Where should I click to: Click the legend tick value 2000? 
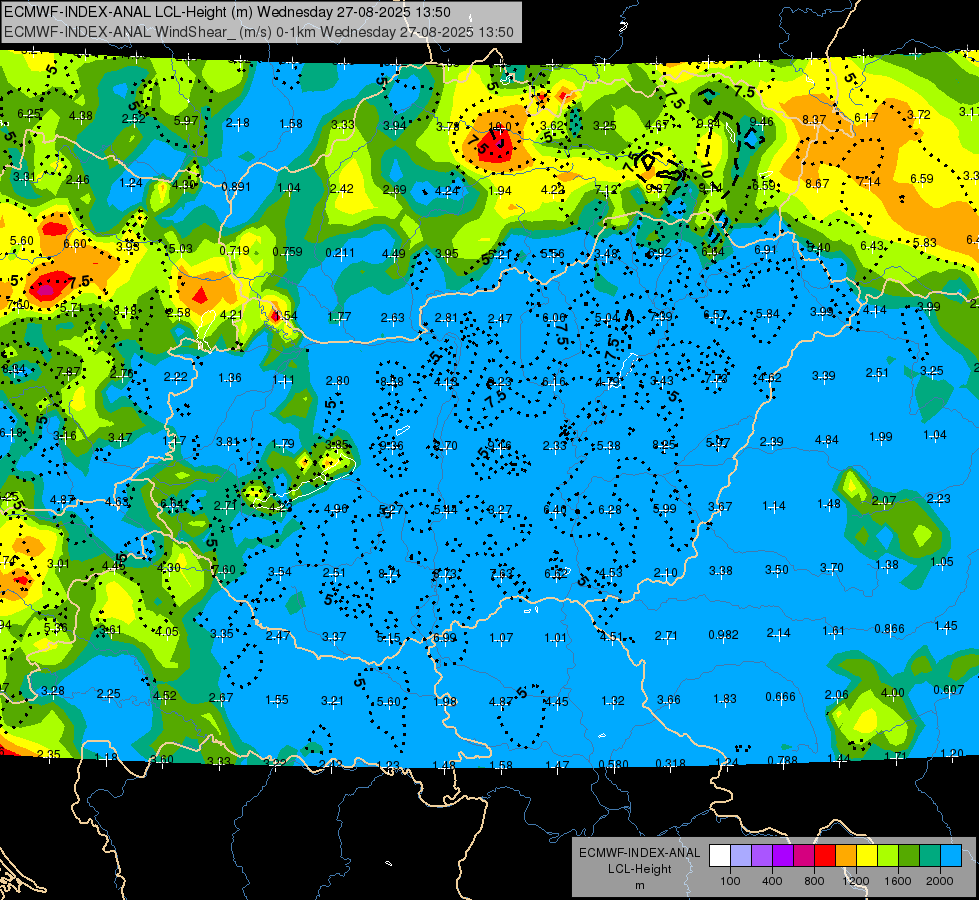(x=939, y=881)
